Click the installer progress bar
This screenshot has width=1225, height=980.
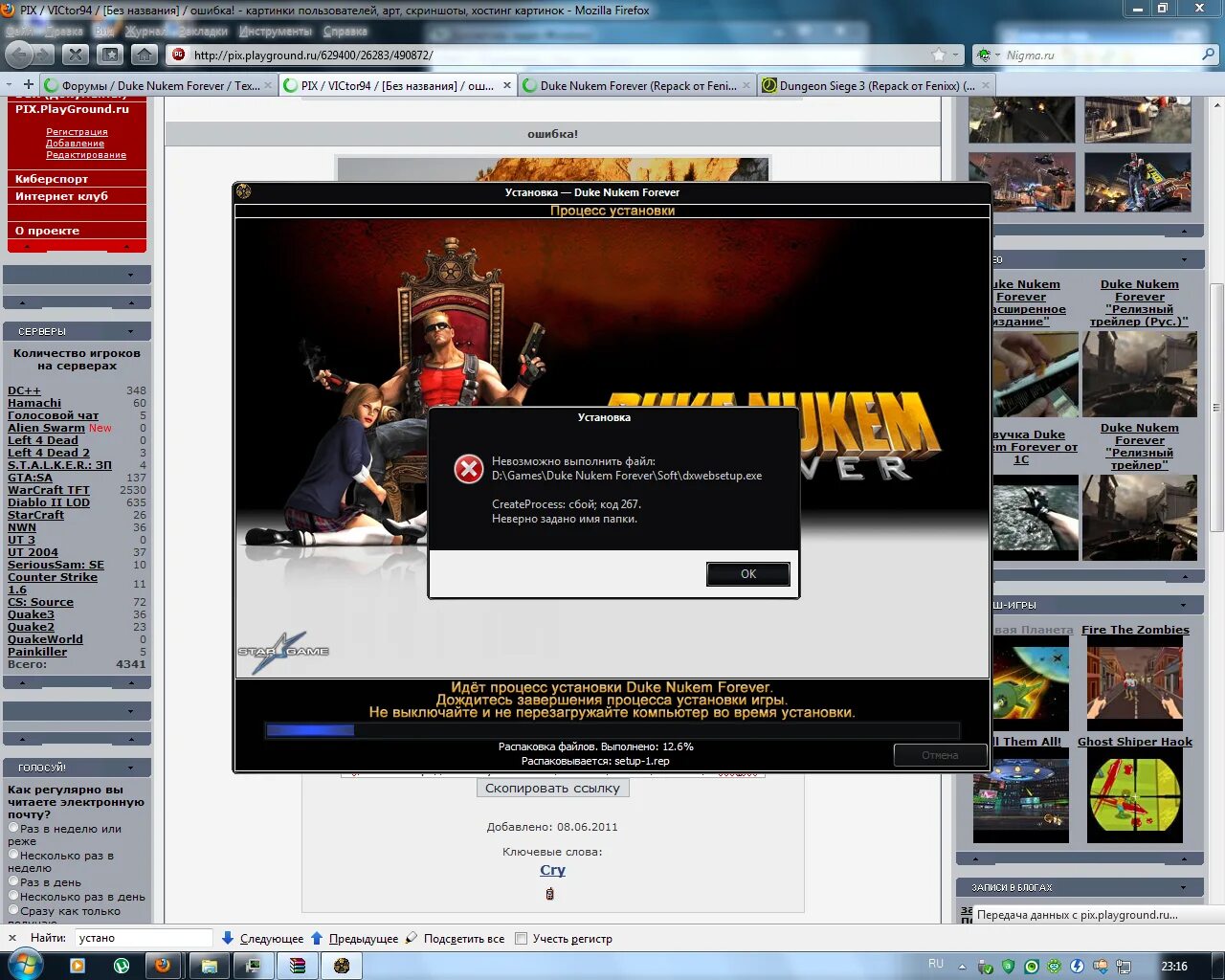click(x=612, y=730)
